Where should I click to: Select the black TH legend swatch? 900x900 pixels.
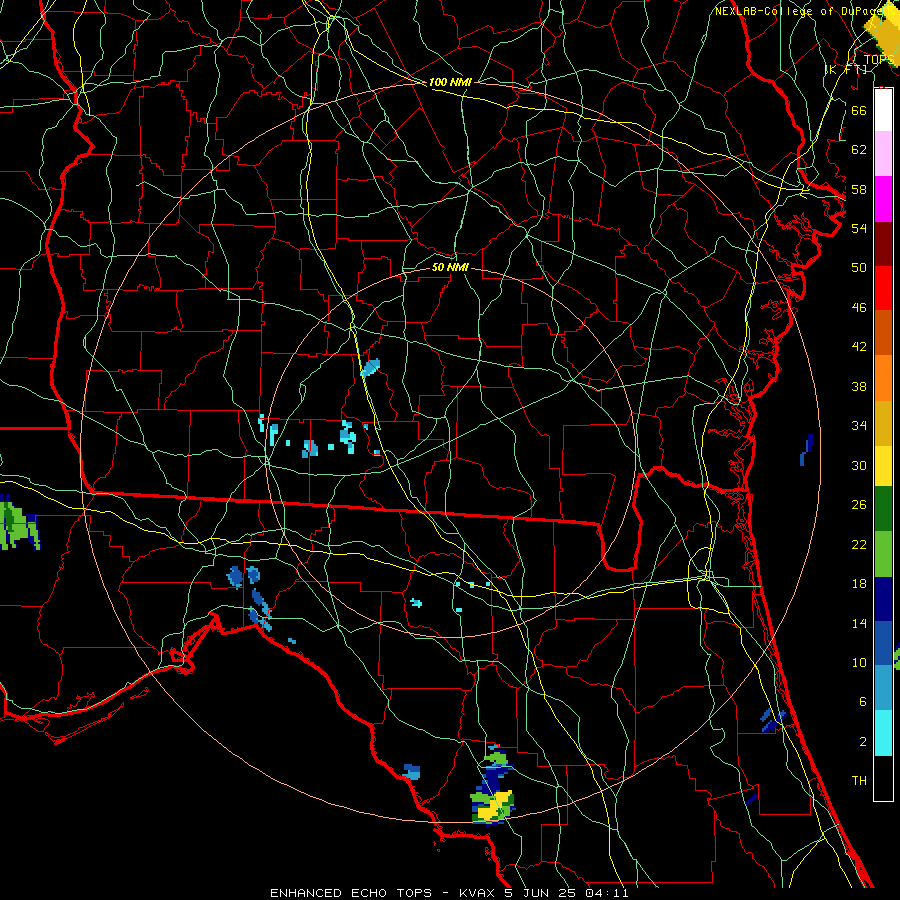pyautogui.click(x=883, y=778)
